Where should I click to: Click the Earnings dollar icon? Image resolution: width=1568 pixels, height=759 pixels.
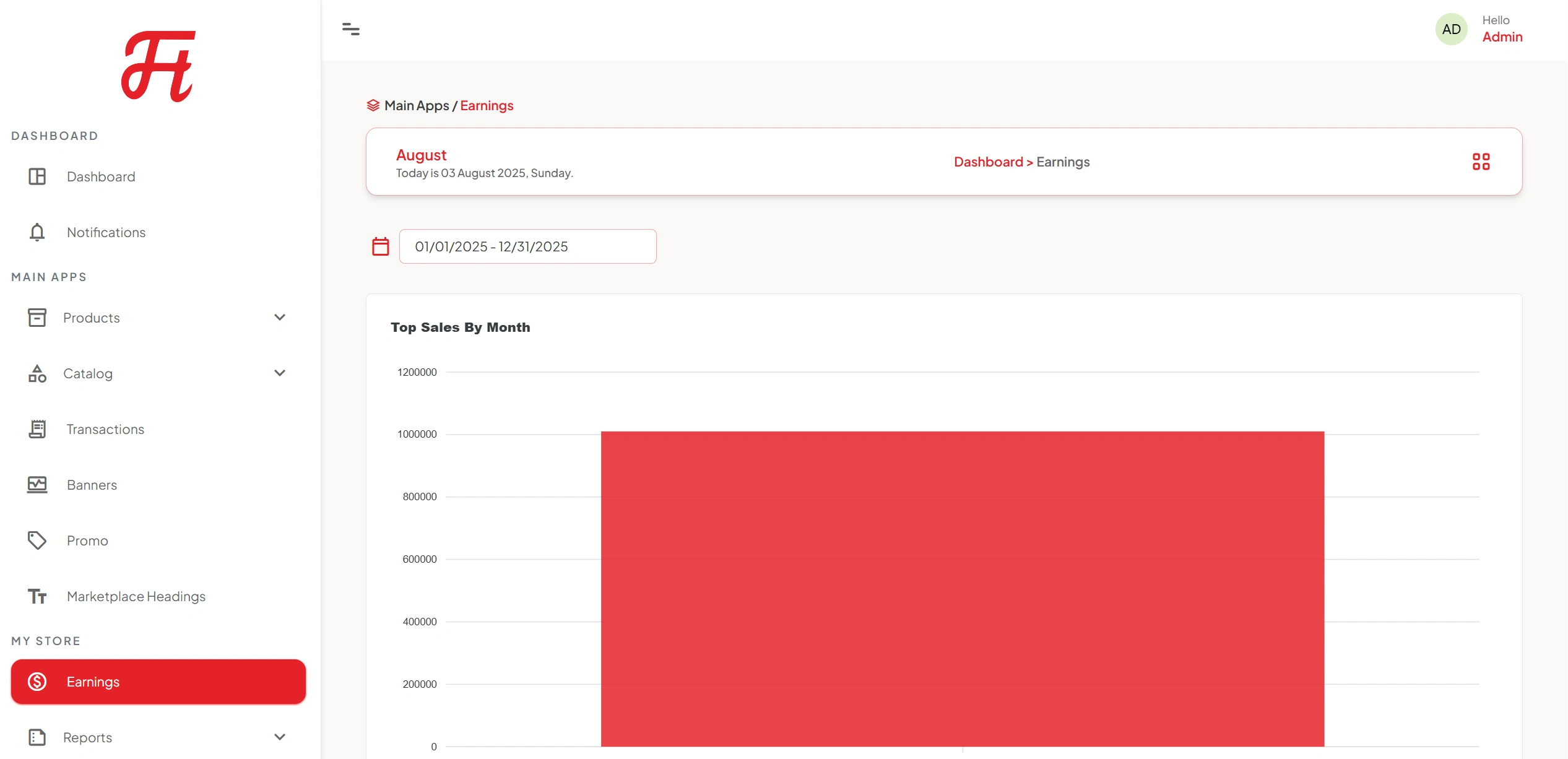[x=37, y=682]
